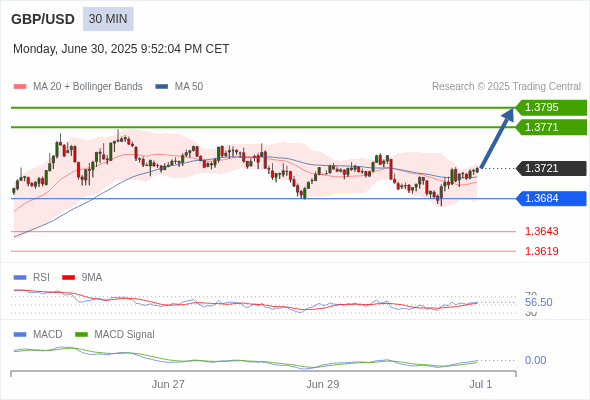Select the 1.3795 green resistance label
The image size is (590, 400).
(x=551, y=108)
